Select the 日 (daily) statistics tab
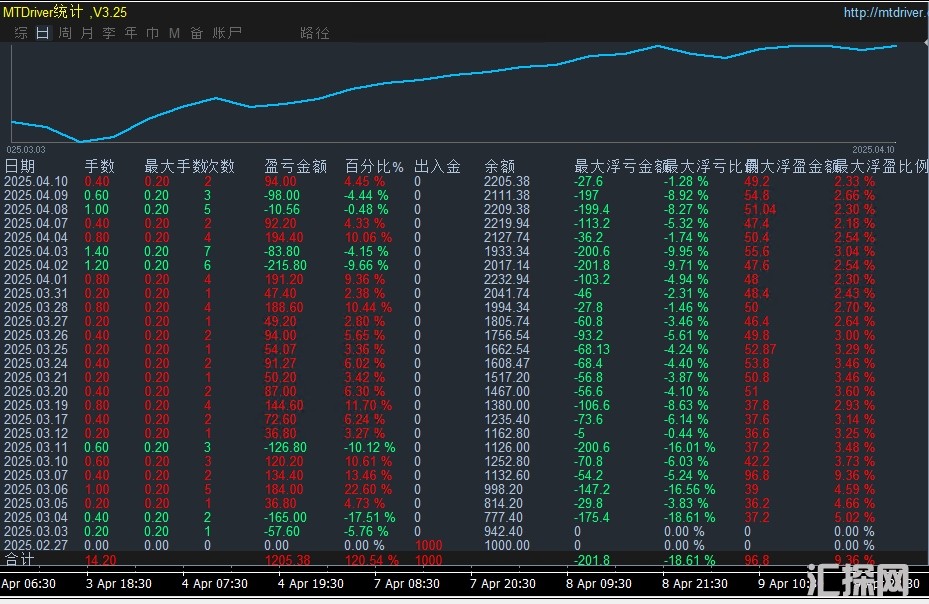929x604 pixels. [42, 33]
